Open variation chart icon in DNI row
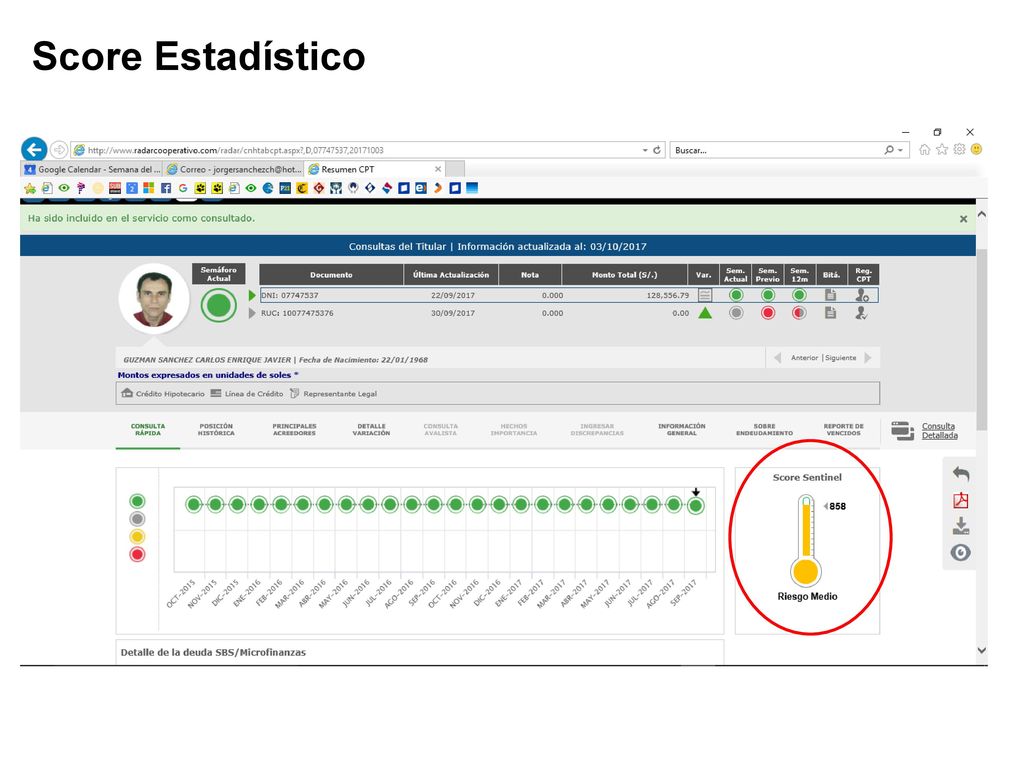 [x=705, y=295]
